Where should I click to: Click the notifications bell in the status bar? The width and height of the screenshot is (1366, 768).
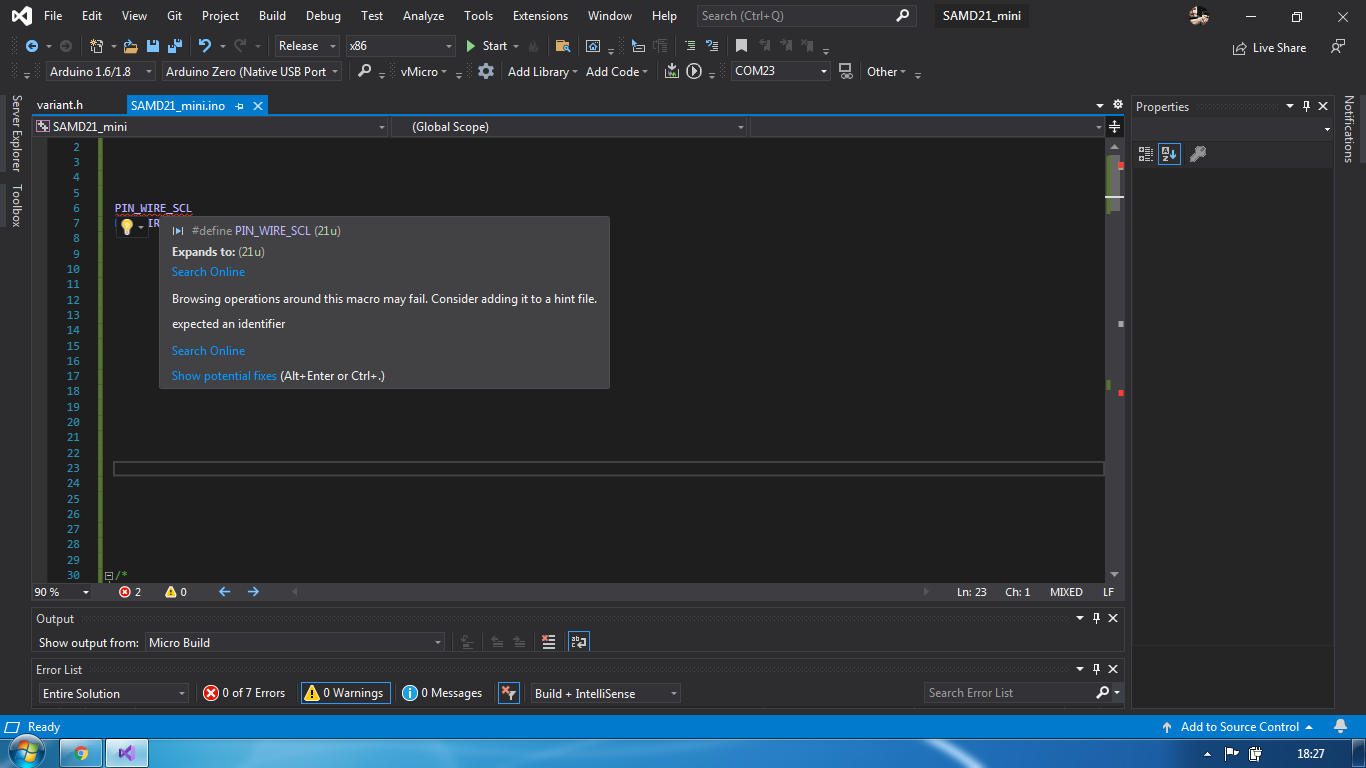[1341, 727]
